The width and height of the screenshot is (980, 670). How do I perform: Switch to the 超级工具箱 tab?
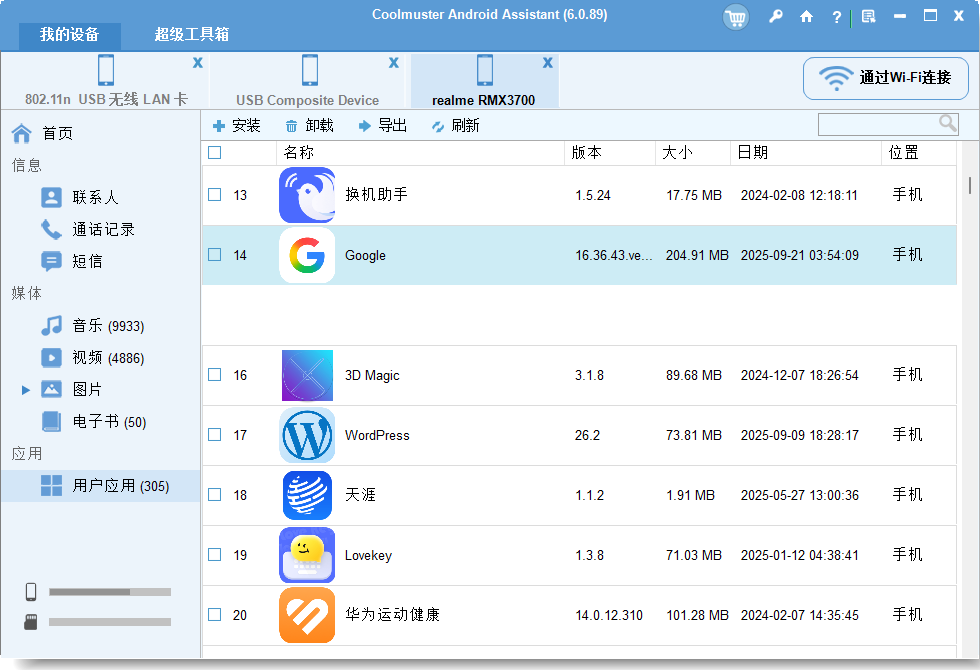click(191, 35)
